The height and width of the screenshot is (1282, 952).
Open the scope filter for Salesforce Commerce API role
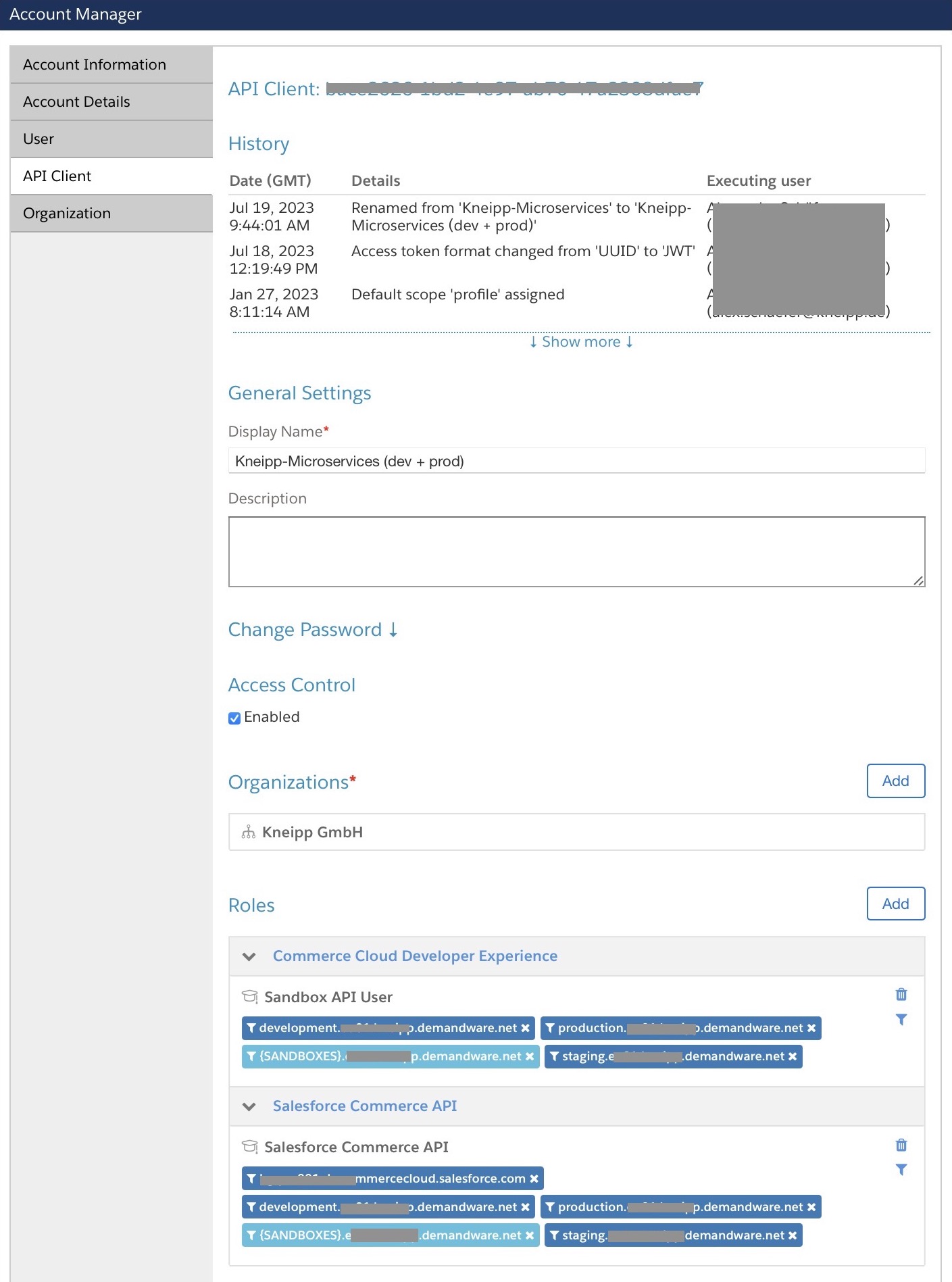click(901, 1169)
